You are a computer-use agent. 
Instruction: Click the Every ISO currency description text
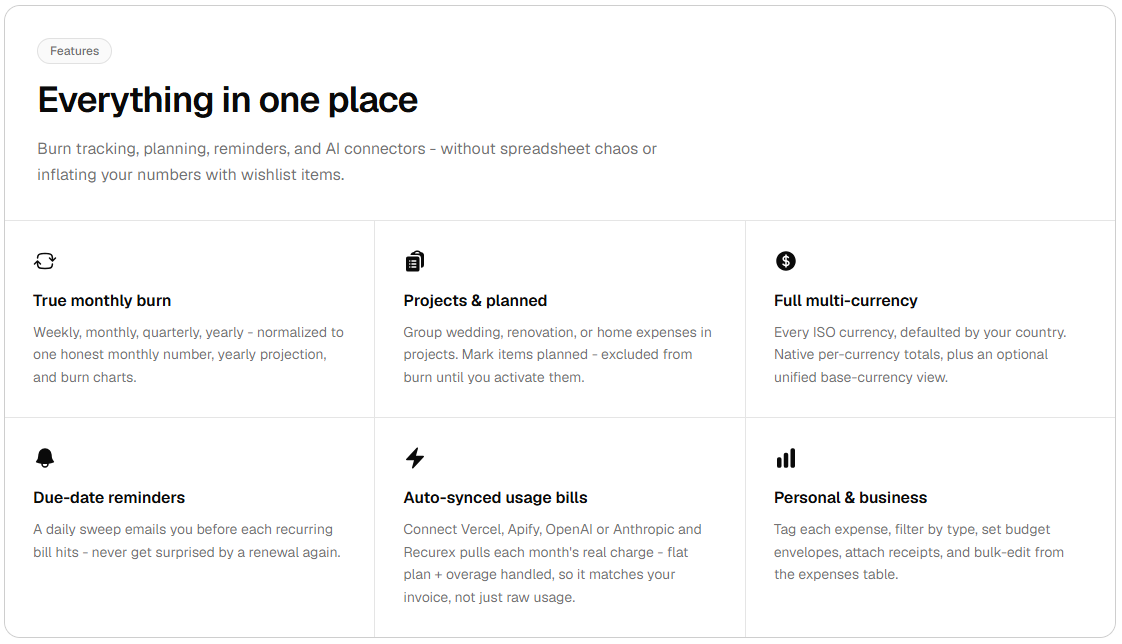click(919, 355)
